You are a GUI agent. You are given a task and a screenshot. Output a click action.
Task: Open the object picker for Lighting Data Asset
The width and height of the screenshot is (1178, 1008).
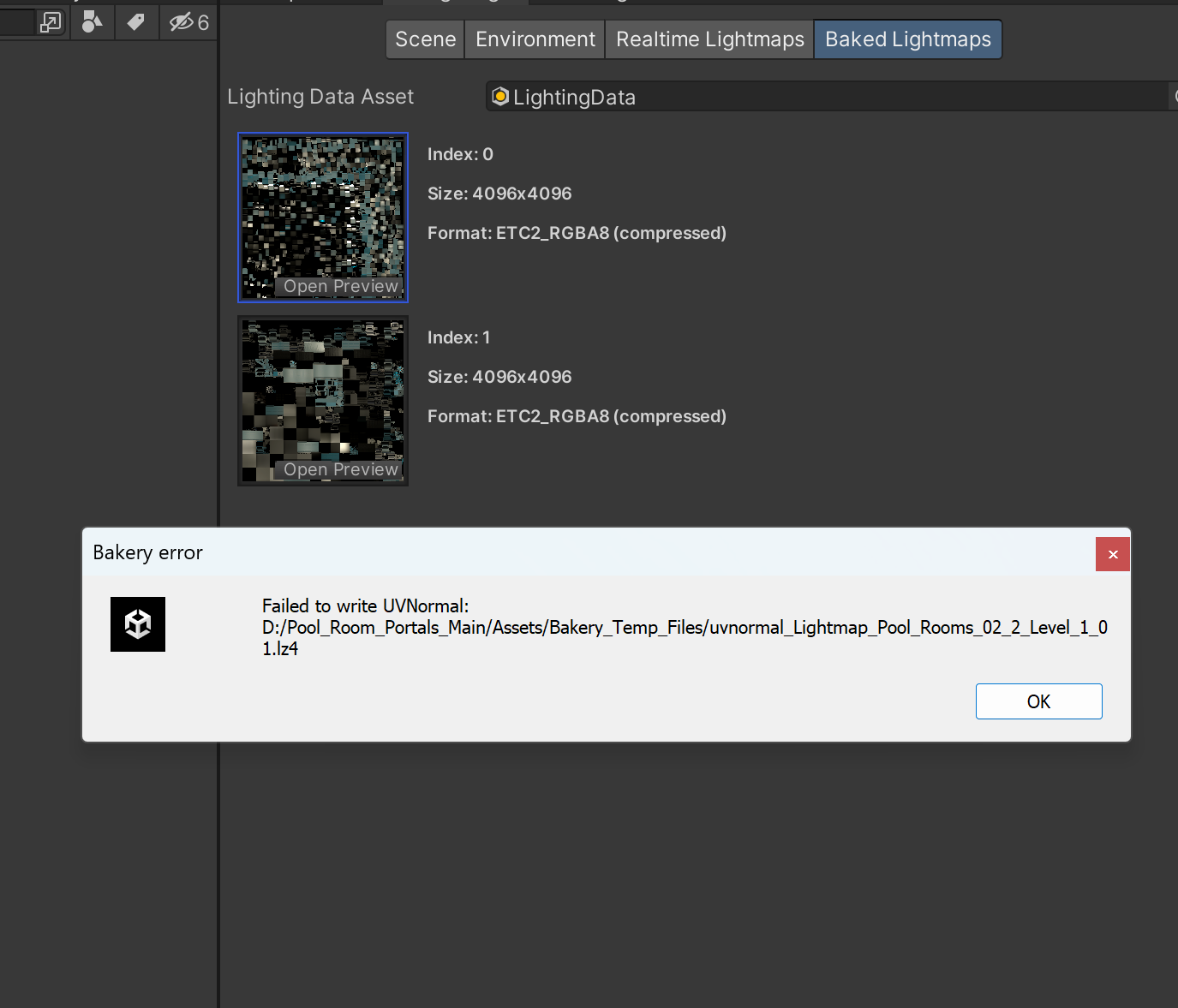coord(1174,96)
